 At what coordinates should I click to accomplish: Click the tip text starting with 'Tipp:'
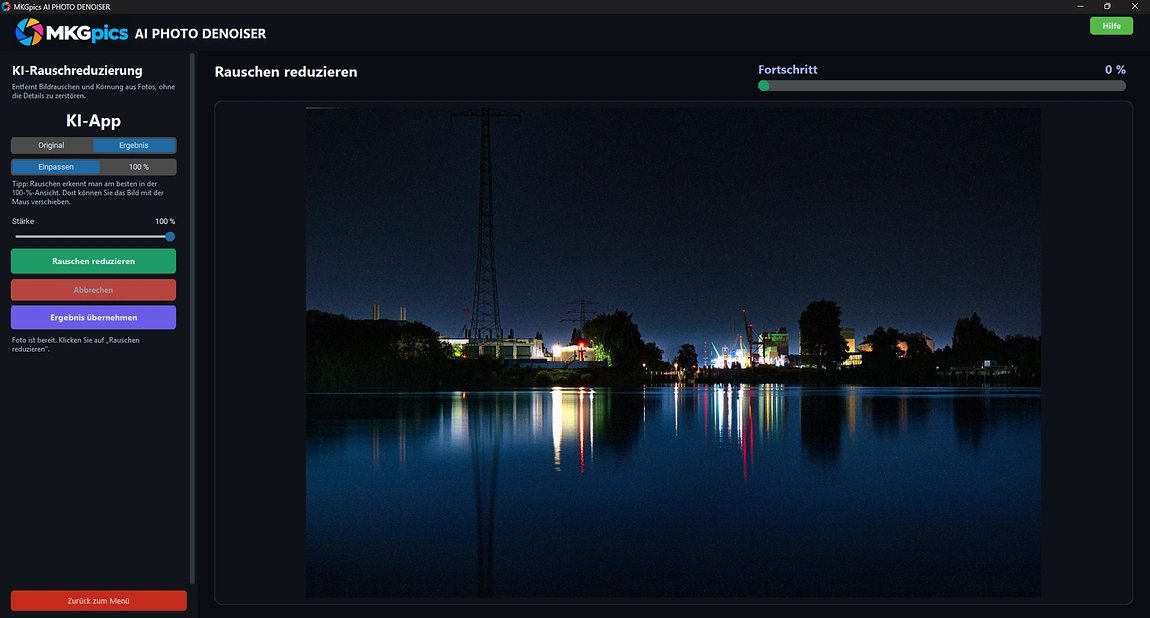(x=88, y=193)
